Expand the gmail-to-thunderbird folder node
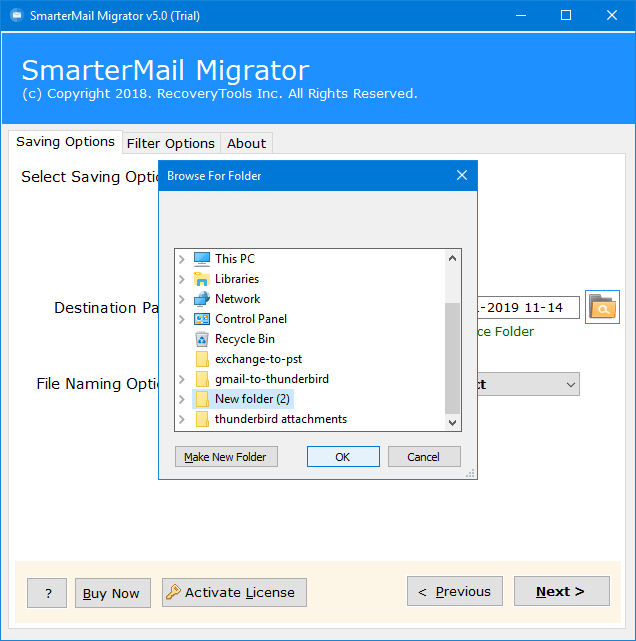Screen dimensions: 636x641 [x=182, y=379]
